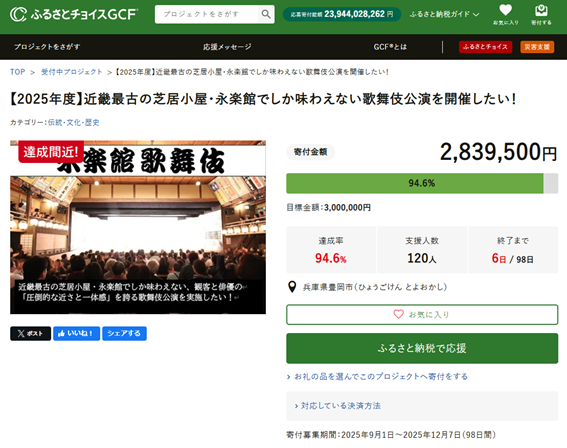
Task: Click the total donations 23,944,028,262円 badge
Action: 342,14
